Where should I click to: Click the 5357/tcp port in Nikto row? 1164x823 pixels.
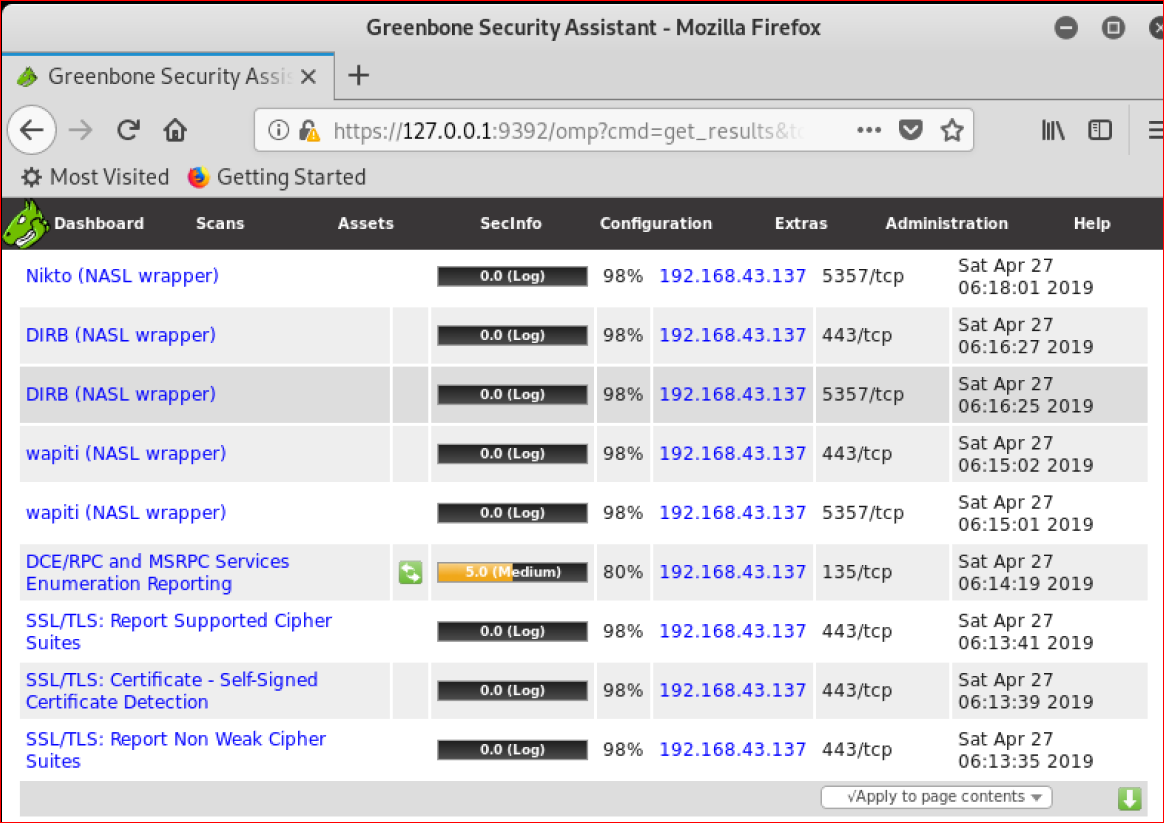(x=863, y=275)
